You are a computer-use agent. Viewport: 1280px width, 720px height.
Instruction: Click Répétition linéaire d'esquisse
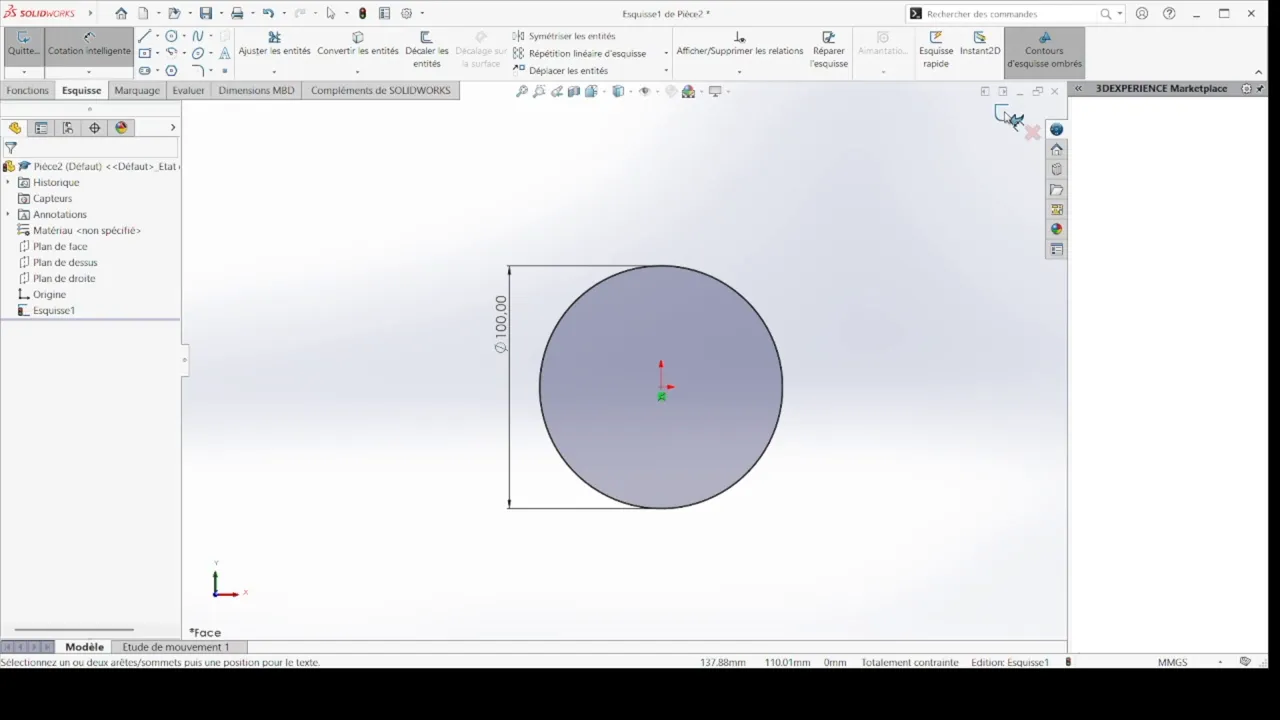(579, 53)
